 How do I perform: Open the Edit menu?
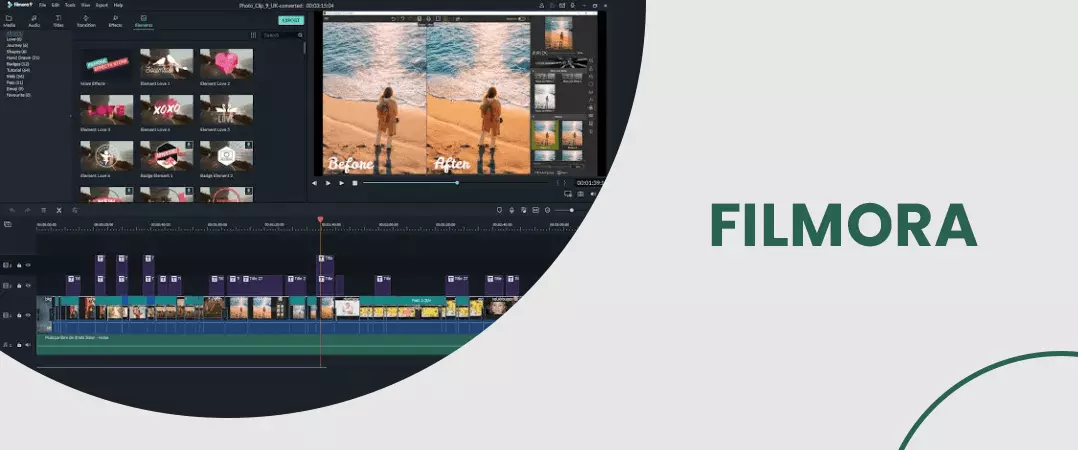click(55, 5)
